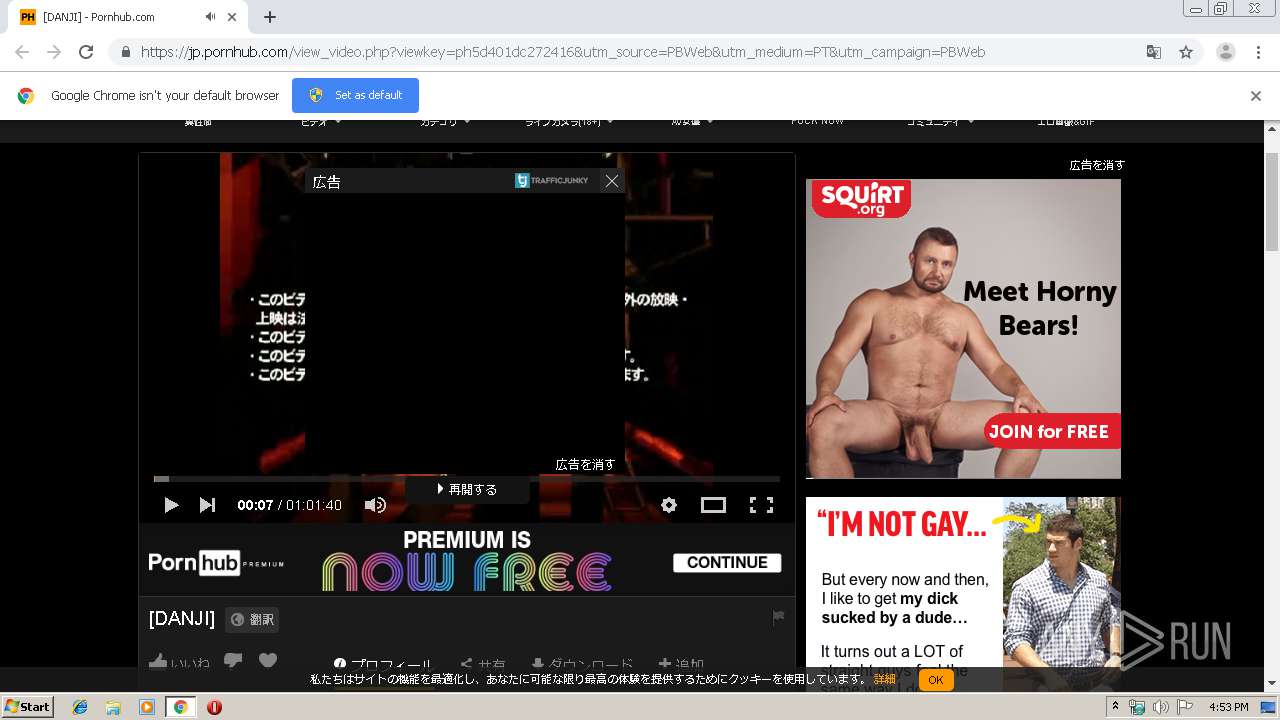Go forward with the forward arrow
The width and height of the screenshot is (1280, 720).
[x=54, y=52]
